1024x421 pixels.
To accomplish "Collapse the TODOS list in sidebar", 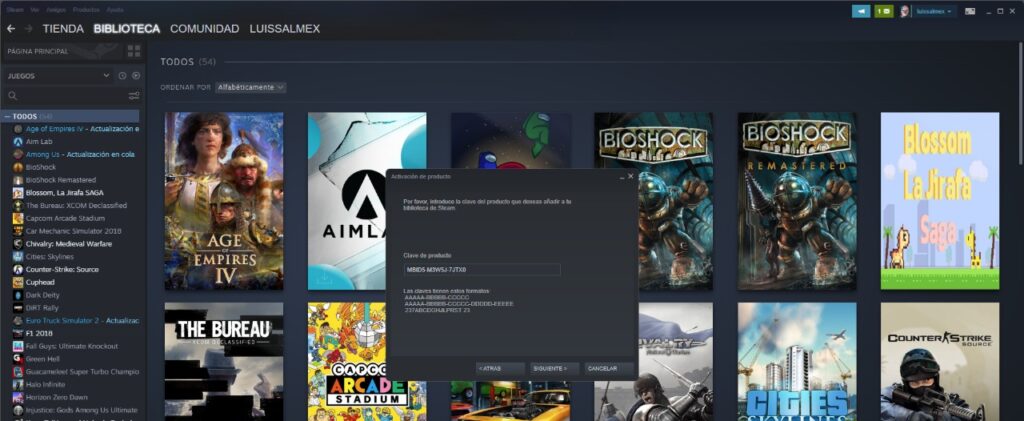I will coord(7,116).
